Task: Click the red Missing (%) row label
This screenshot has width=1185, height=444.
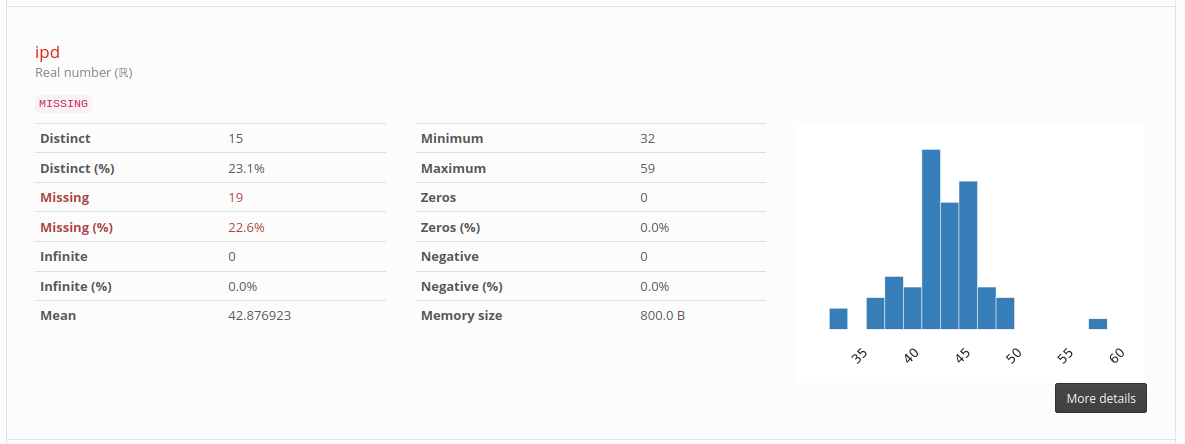Action: 76,227
